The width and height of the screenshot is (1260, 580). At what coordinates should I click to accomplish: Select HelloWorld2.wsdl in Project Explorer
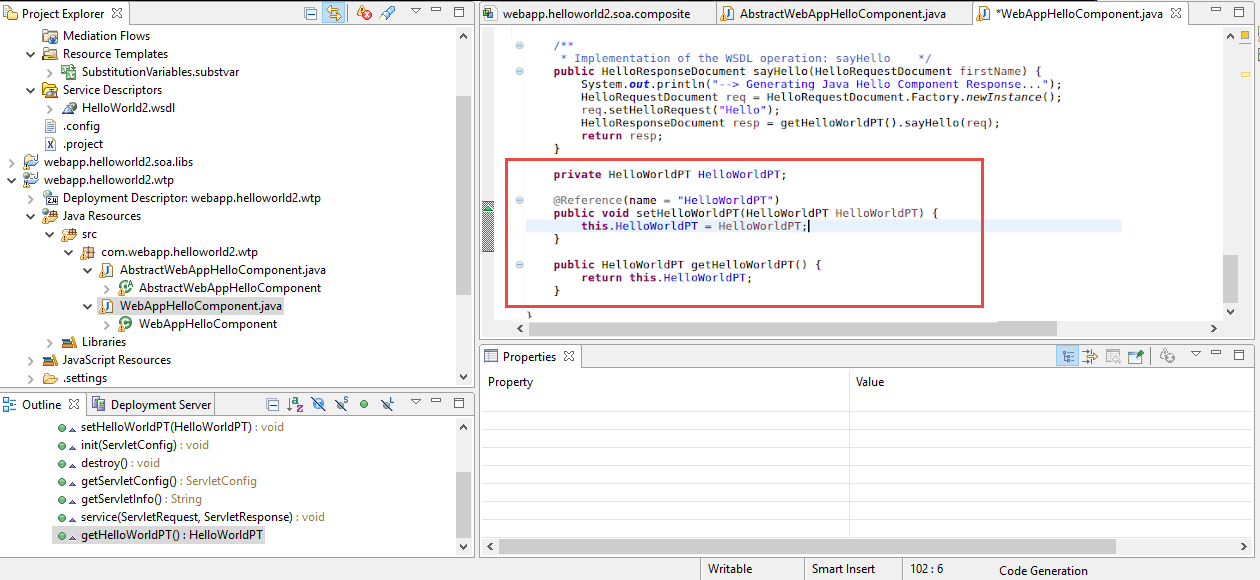[128, 108]
